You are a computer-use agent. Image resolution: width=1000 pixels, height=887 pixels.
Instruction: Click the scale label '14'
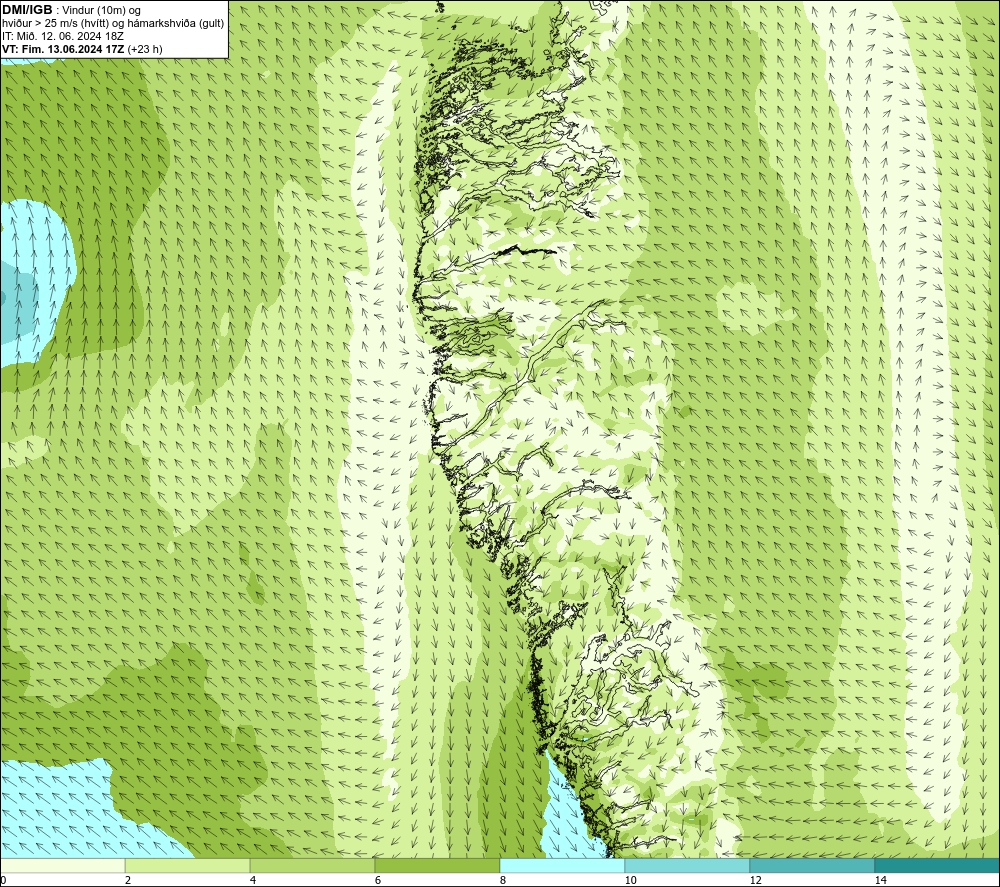click(x=880, y=881)
